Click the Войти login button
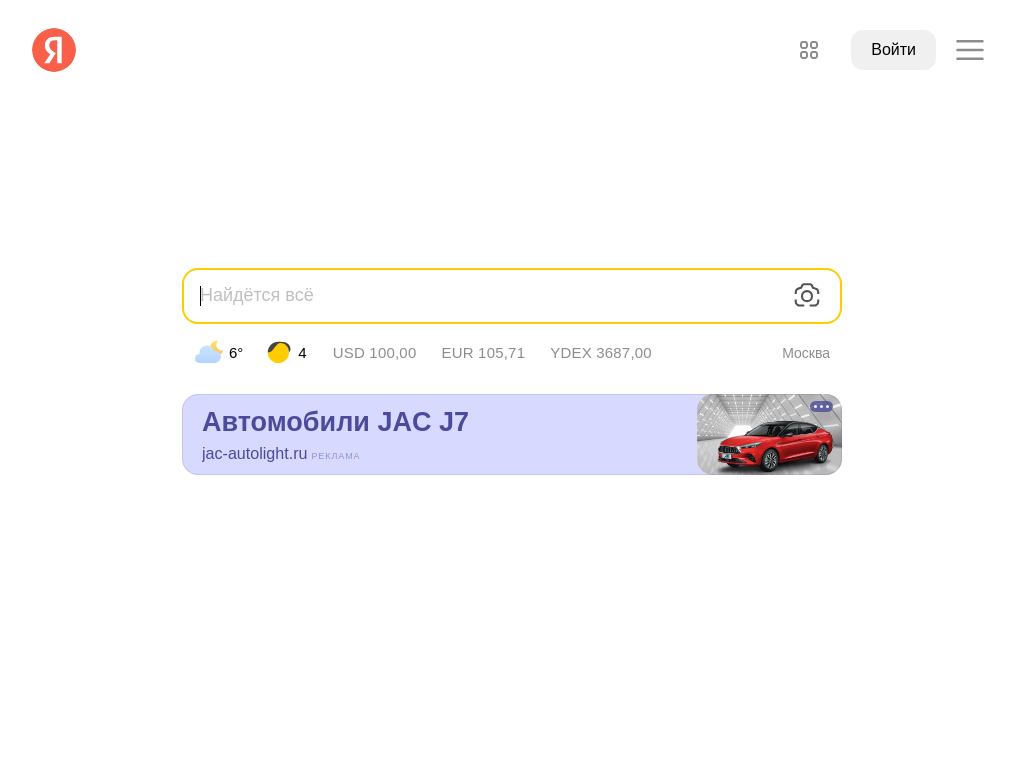The width and height of the screenshot is (1024, 768). (x=893, y=50)
